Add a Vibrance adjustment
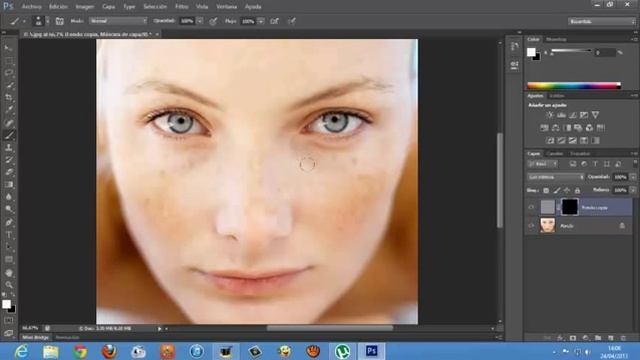The width and height of the screenshot is (640, 360). point(596,115)
